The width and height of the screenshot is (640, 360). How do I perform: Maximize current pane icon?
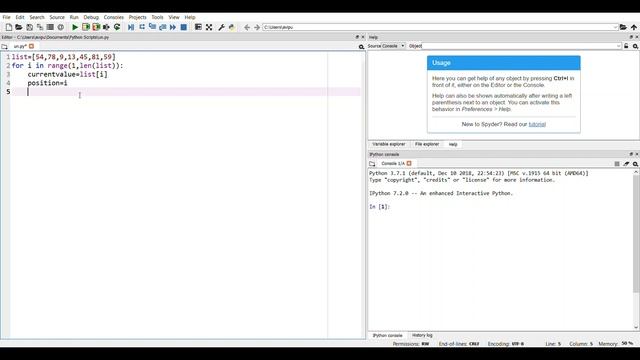198,27
